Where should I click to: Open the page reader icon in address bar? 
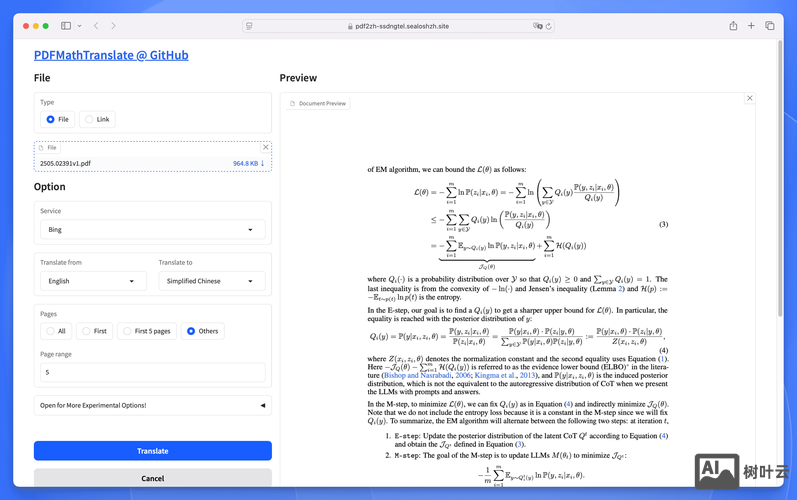pyautogui.click(x=249, y=26)
